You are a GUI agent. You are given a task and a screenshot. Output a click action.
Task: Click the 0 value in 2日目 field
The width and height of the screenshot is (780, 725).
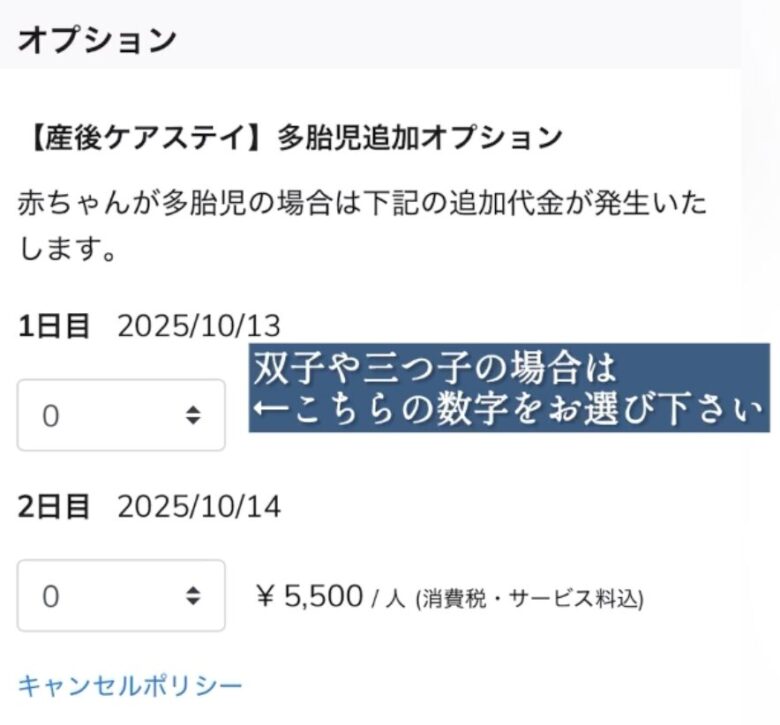pyautogui.click(x=51, y=596)
